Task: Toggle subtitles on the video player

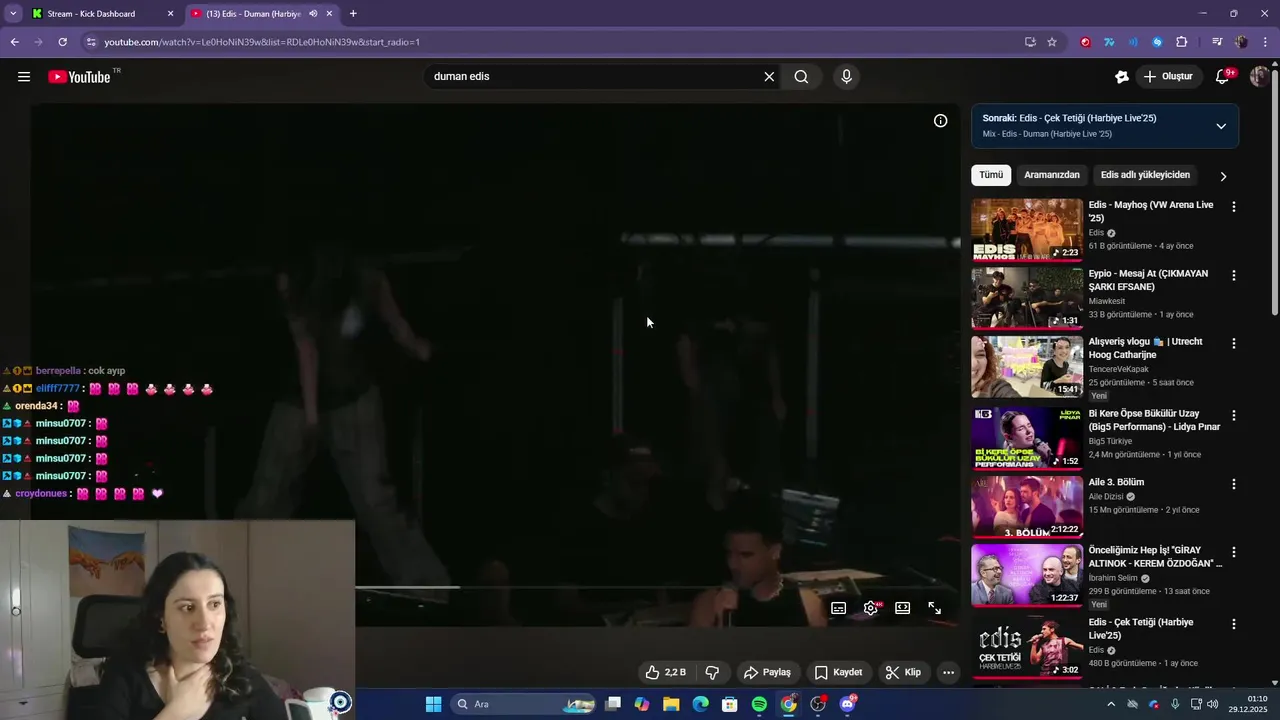Action: coord(839,608)
